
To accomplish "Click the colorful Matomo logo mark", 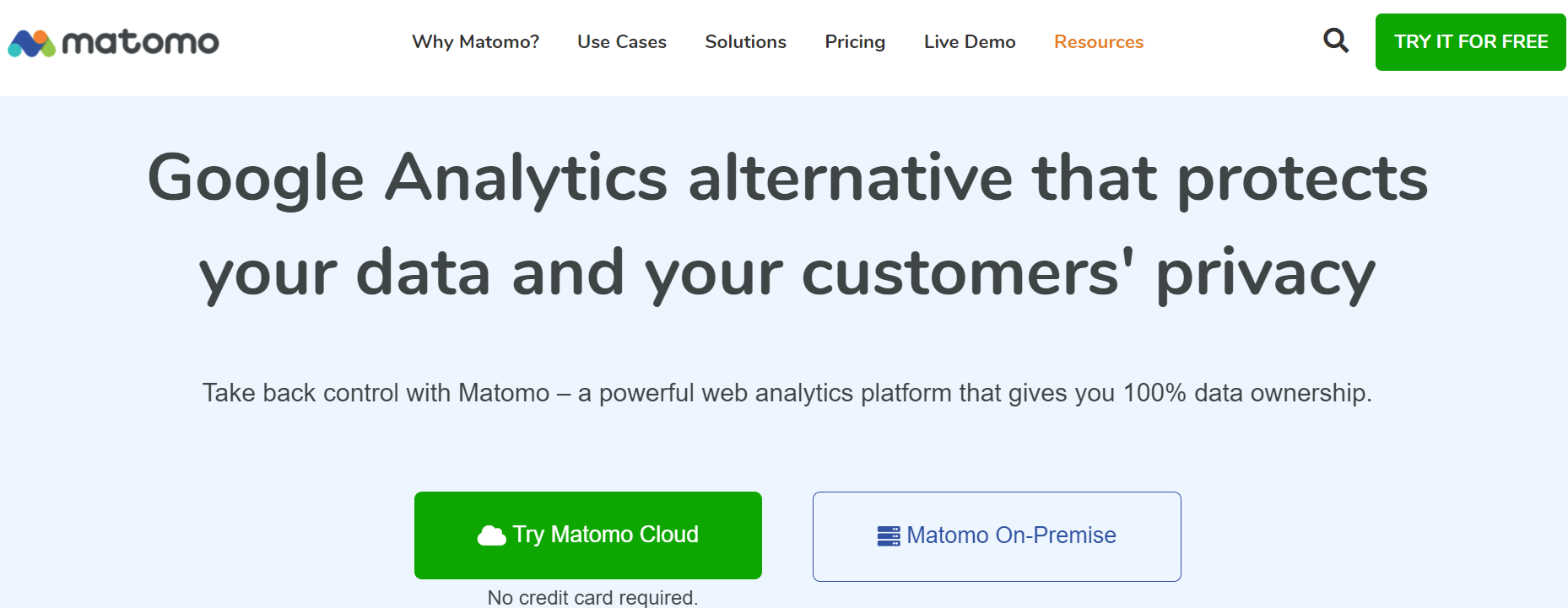I will pos(32,43).
